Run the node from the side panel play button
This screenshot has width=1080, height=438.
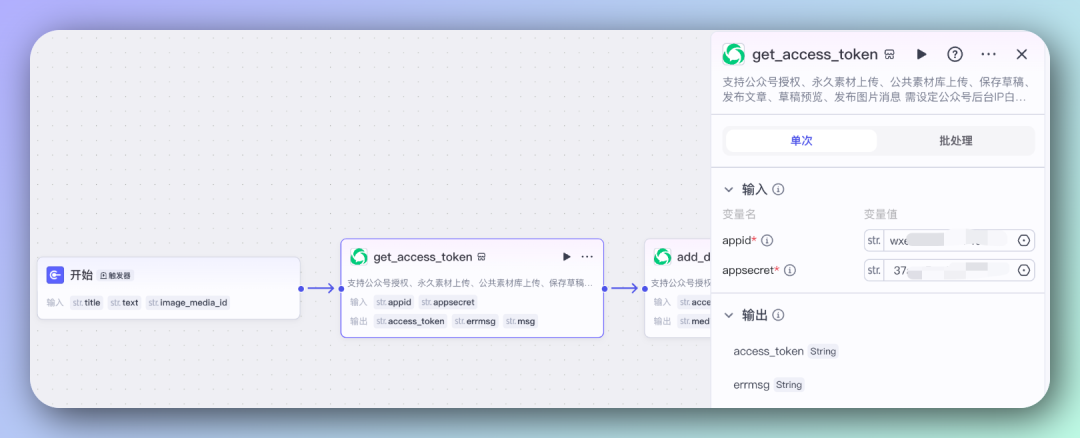pos(922,54)
